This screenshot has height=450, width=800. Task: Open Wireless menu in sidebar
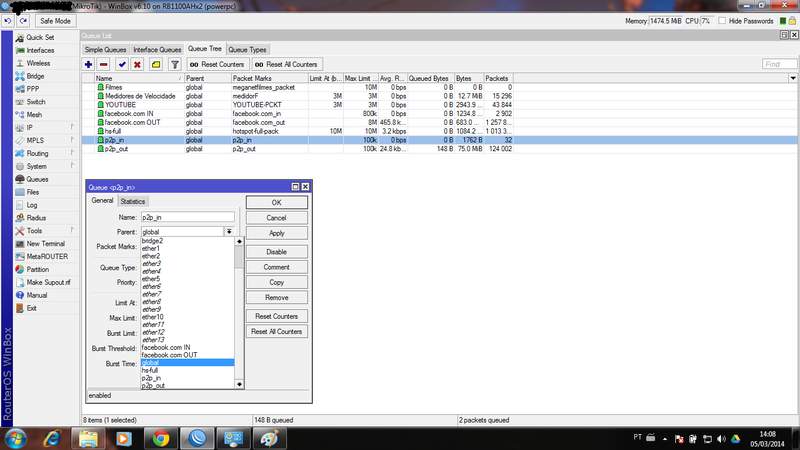(38, 63)
